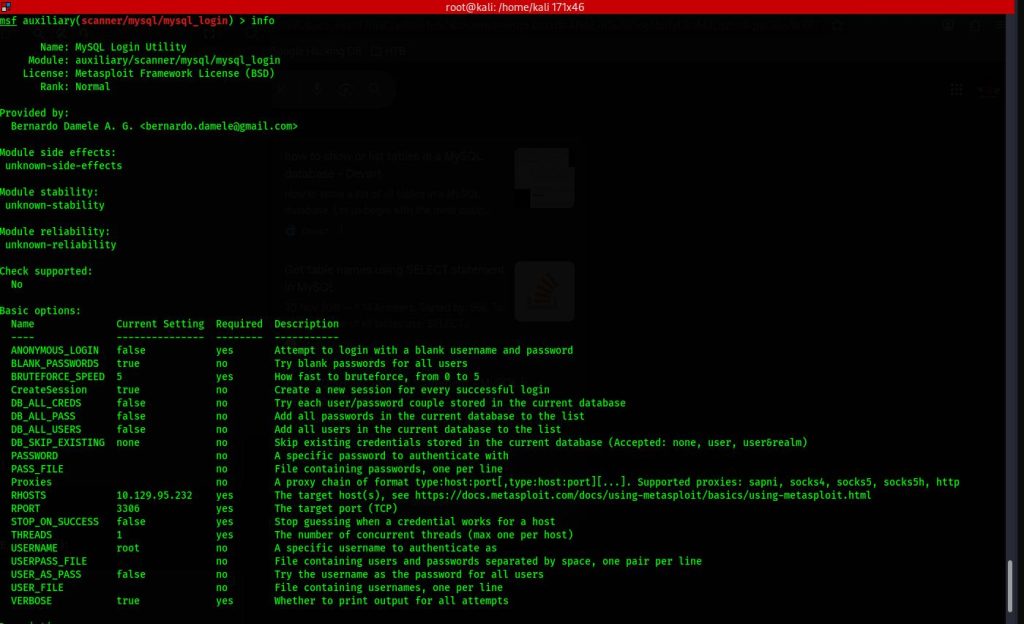Click the USERNAME setting value 'root'

point(128,548)
